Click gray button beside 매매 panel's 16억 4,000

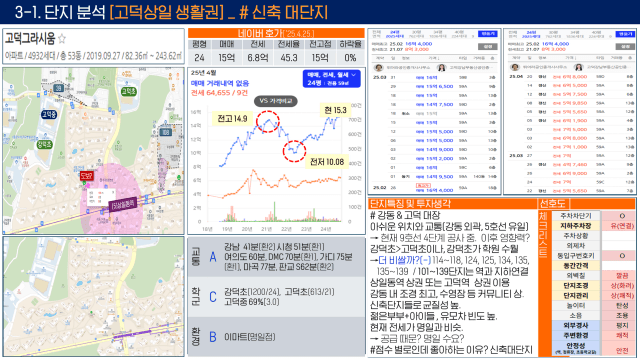coord(488,47)
